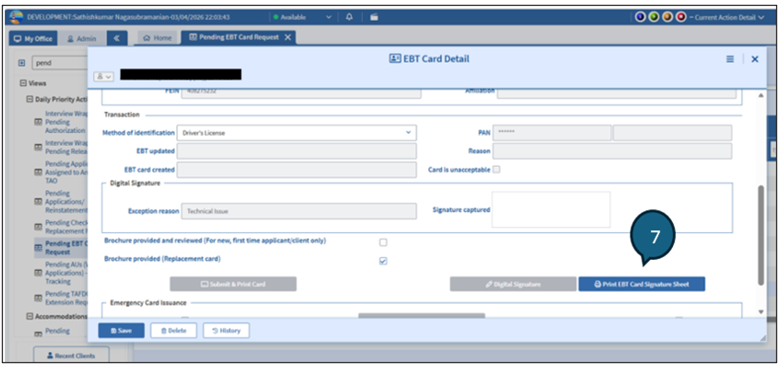780x367 pixels.
Task: Click Print EBT Card Signature Sheet button
Action: [x=641, y=284]
